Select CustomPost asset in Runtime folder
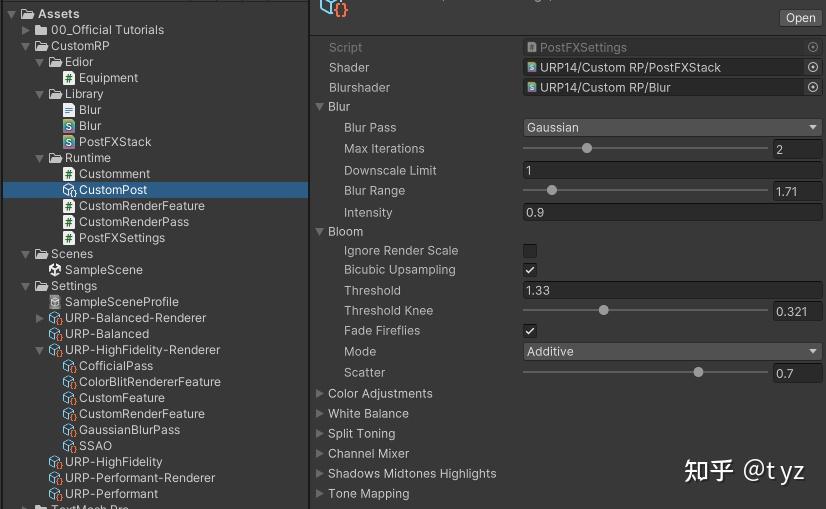 [x=113, y=190]
